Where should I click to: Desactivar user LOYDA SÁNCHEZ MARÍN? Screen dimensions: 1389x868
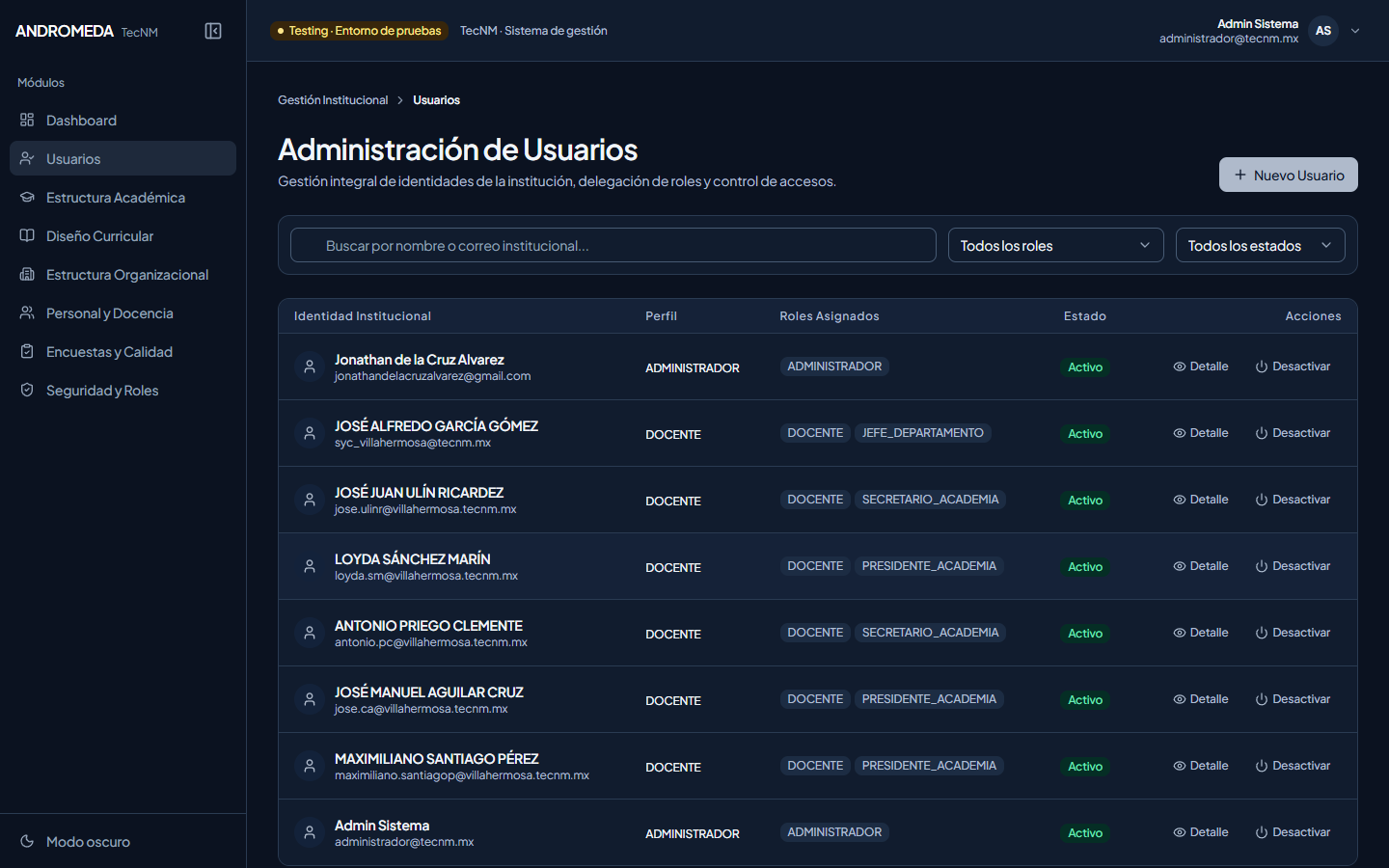pos(1293,566)
